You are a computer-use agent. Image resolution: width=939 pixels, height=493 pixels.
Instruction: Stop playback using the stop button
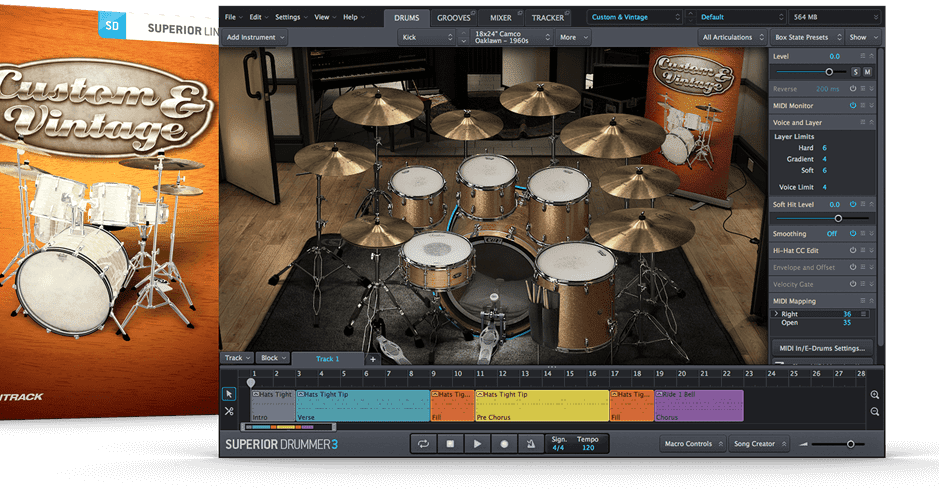pyautogui.click(x=450, y=444)
